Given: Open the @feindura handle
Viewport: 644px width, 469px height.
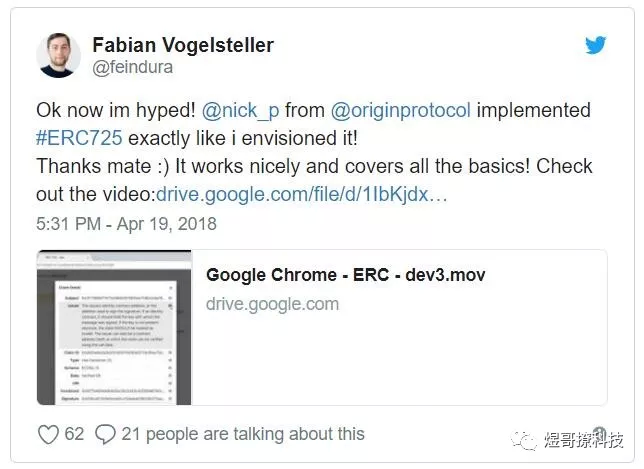Looking at the screenshot, I should 132,67.
